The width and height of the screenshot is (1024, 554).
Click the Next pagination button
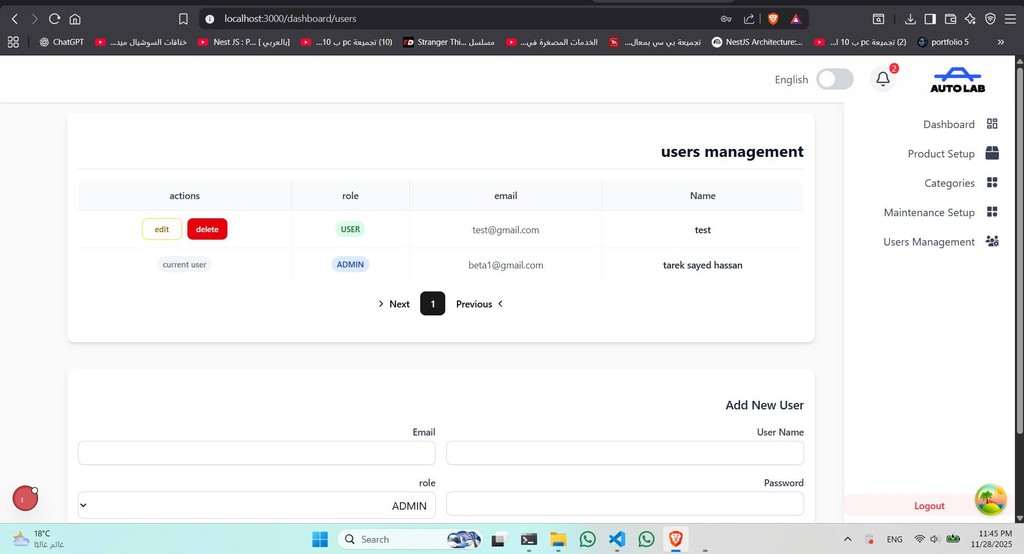click(x=394, y=304)
